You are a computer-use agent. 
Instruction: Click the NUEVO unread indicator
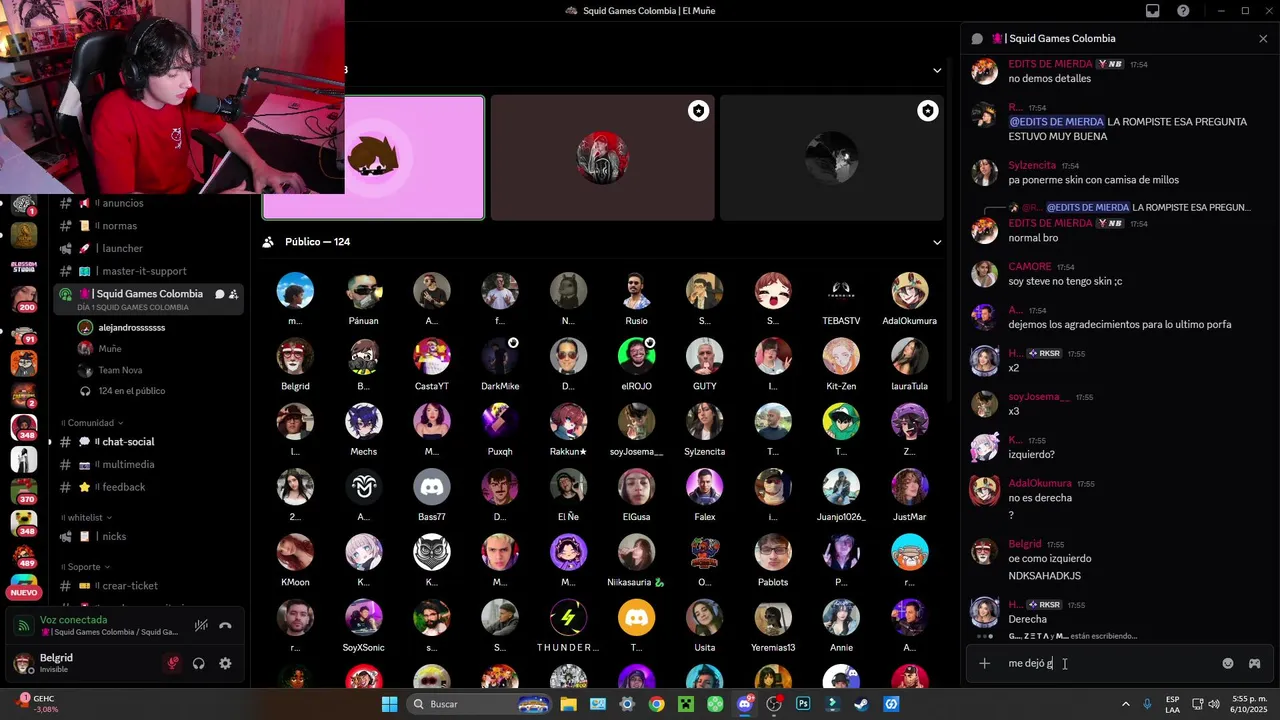tap(24, 593)
